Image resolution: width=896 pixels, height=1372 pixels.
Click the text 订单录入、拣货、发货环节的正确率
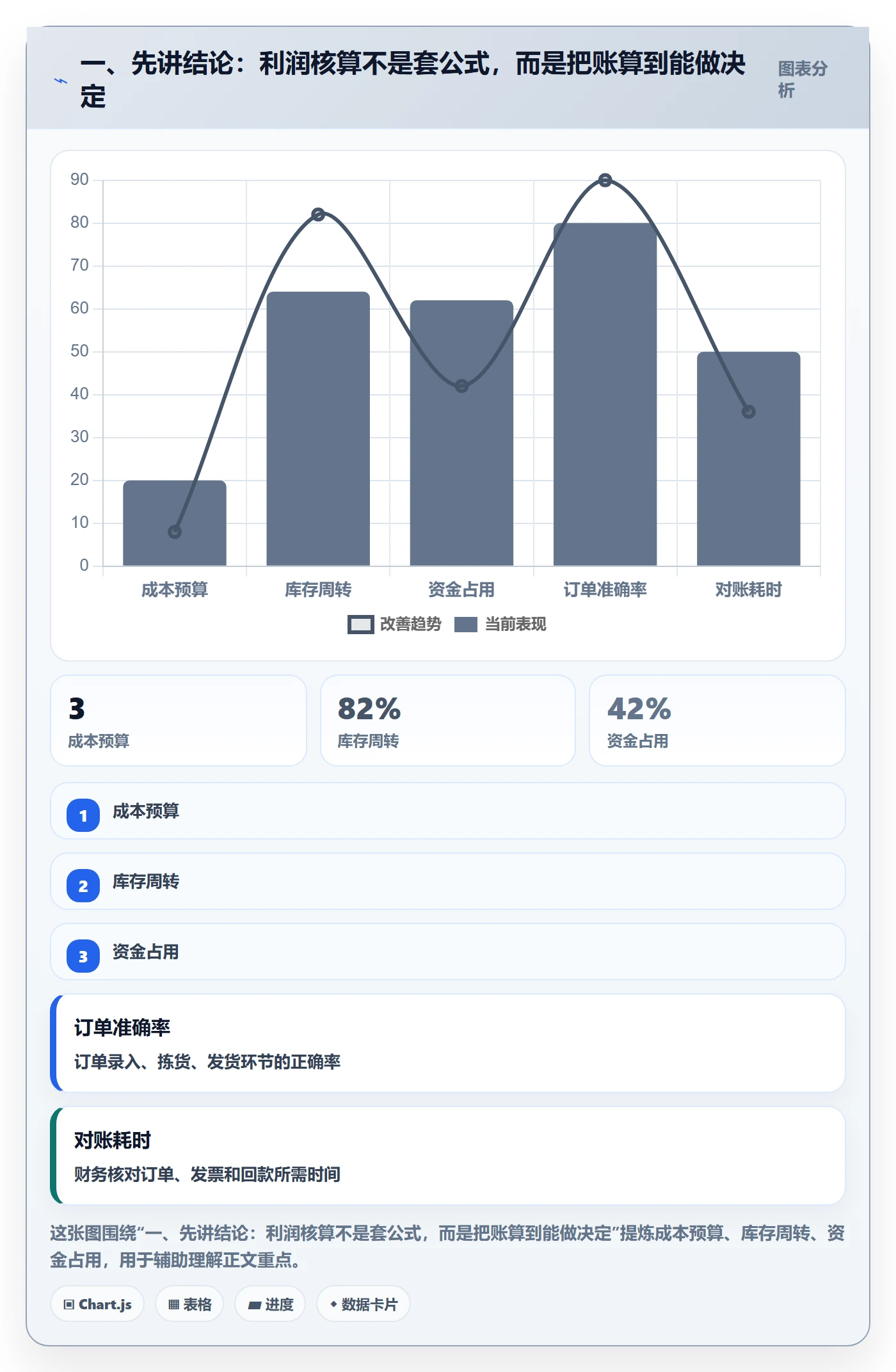[x=207, y=1062]
